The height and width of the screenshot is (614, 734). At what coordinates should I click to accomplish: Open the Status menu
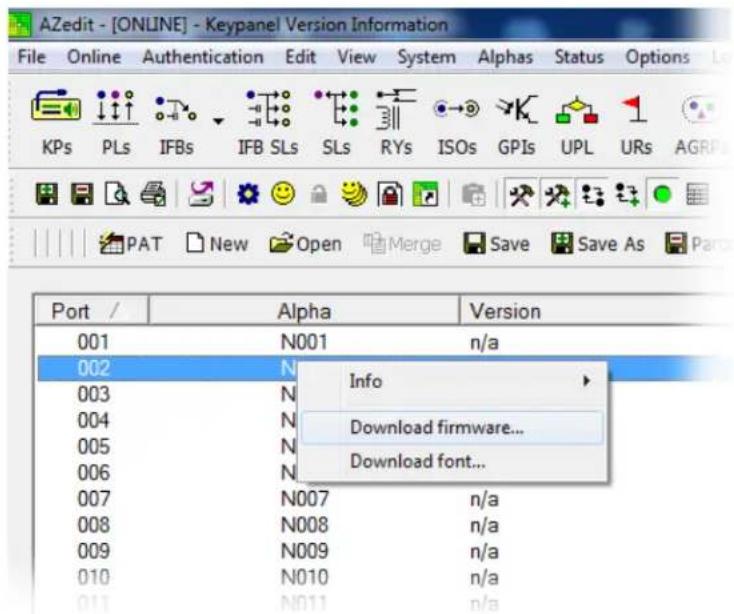coord(579,57)
